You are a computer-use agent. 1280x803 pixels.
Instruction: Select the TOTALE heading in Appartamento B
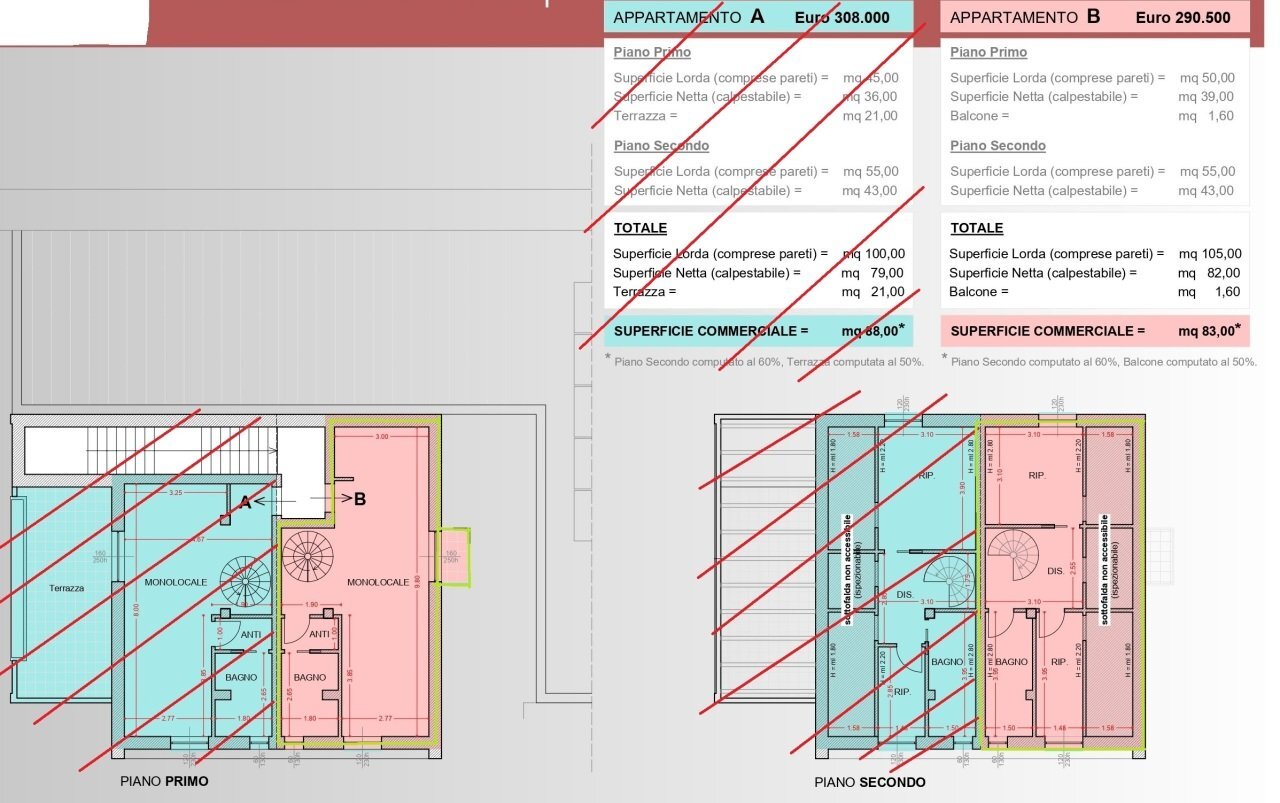(x=976, y=228)
